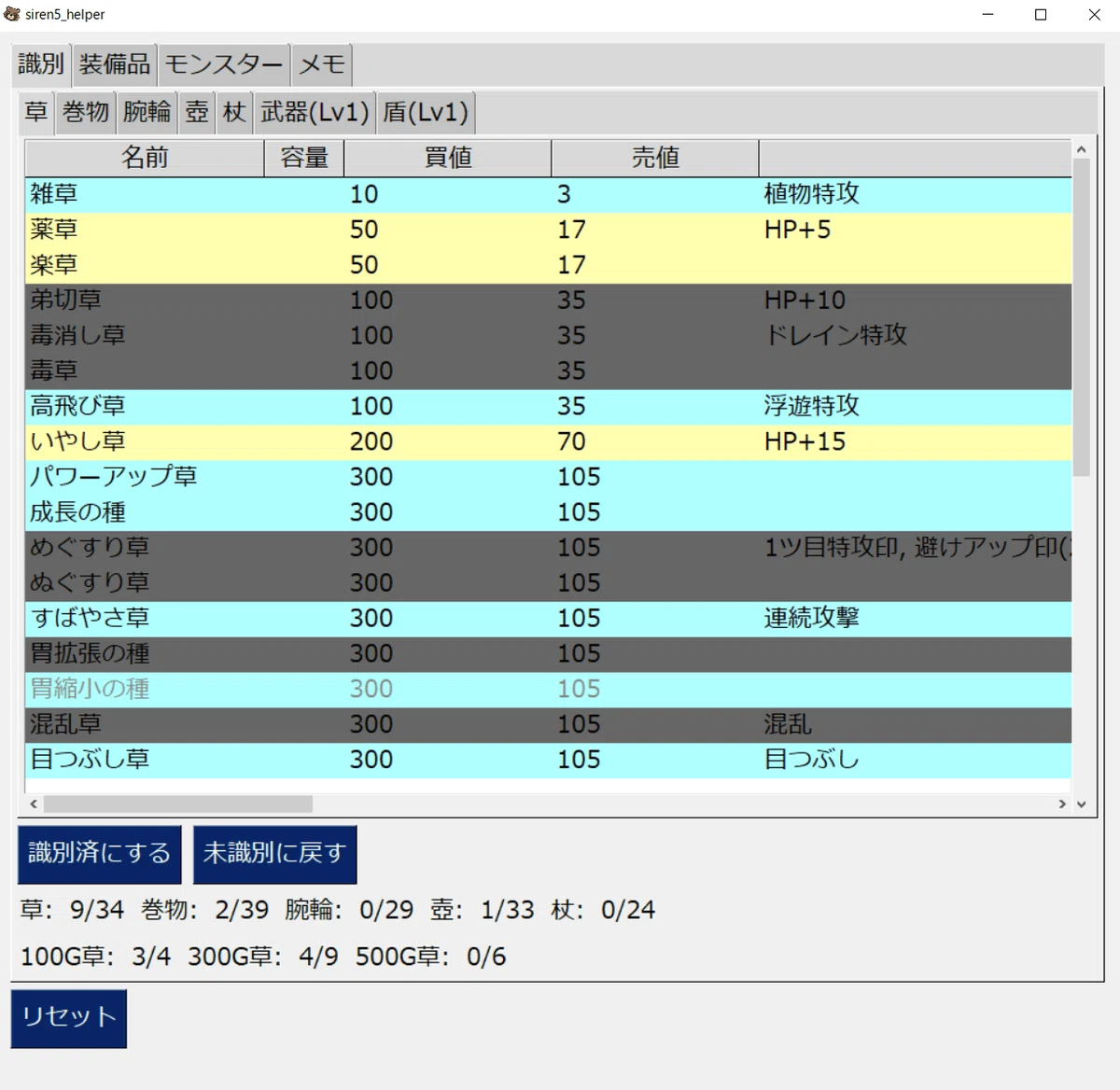Viewport: 1120px width, 1090px height.
Task: Select the 壺 sub-tab
Action: coord(197,113)
